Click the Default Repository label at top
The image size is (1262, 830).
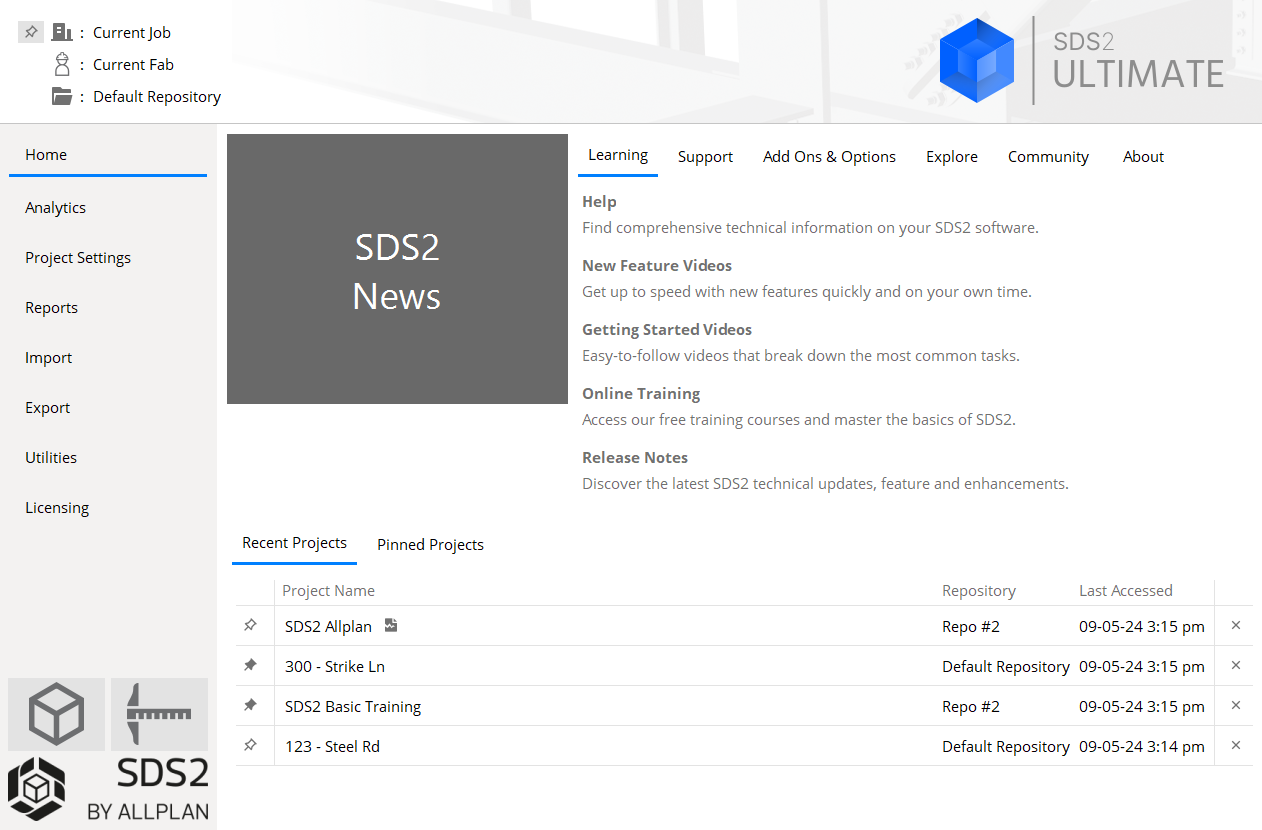click(157, 97)
